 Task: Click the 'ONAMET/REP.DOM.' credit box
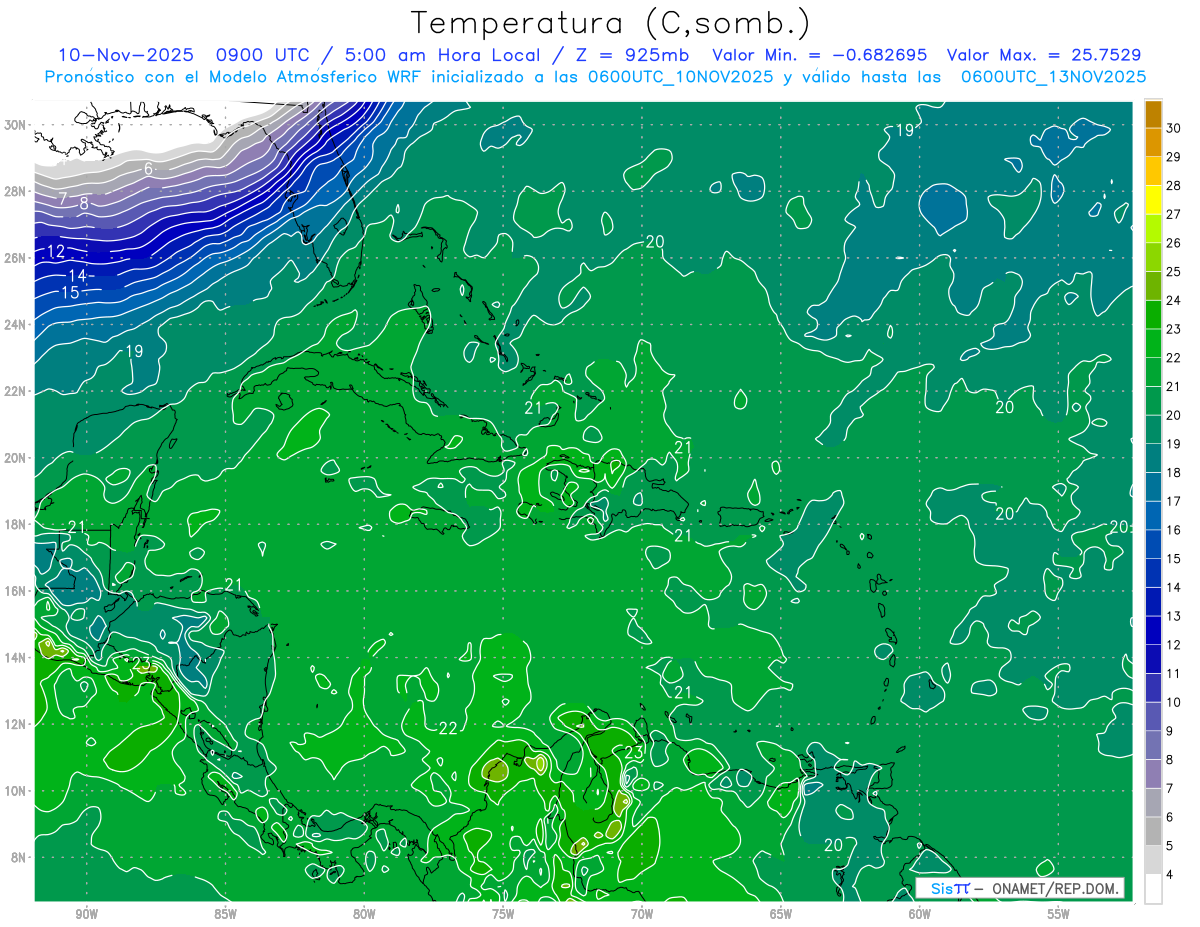(x=1020, y=888)
